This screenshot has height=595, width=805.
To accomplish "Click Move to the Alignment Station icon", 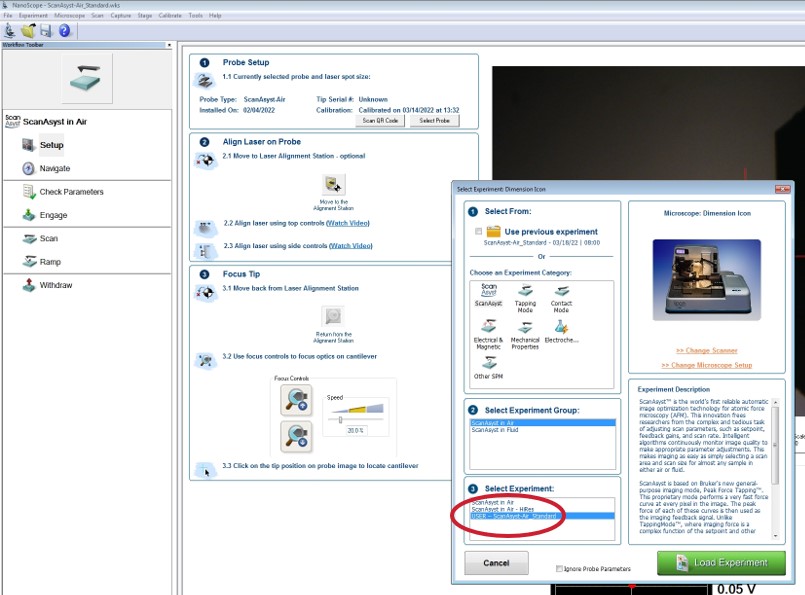I will tap(333, 184).
